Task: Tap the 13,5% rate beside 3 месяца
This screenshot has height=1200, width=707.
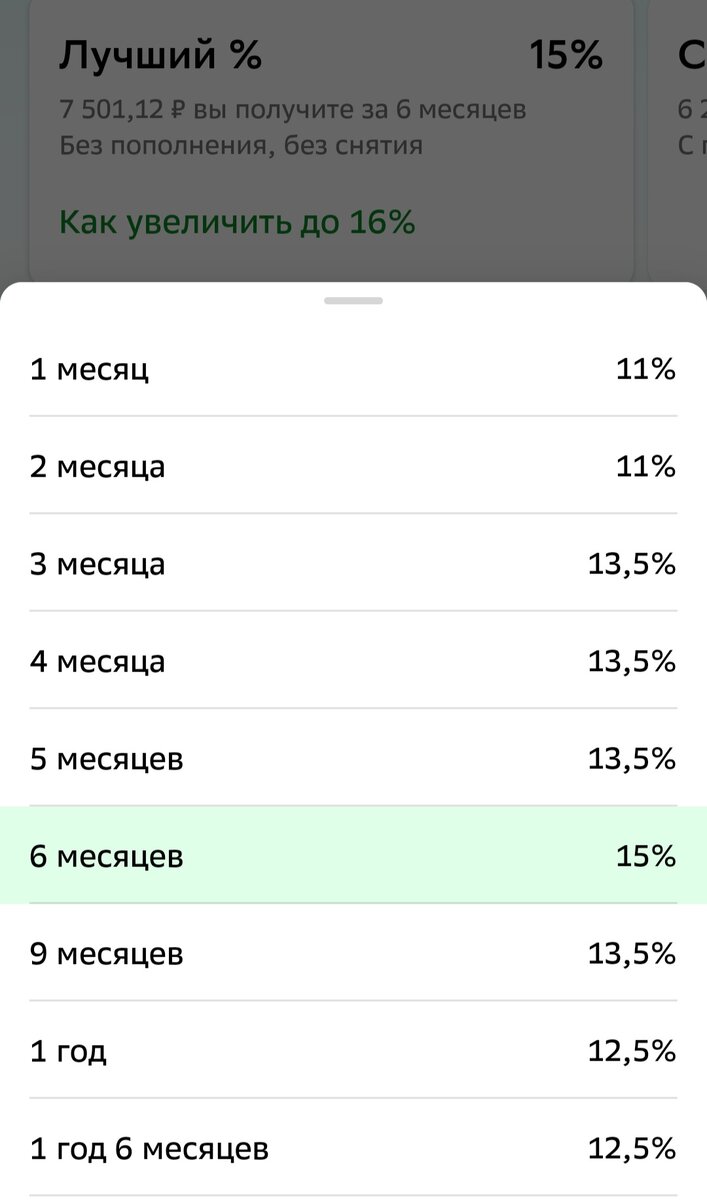Action: coord(632,563)
